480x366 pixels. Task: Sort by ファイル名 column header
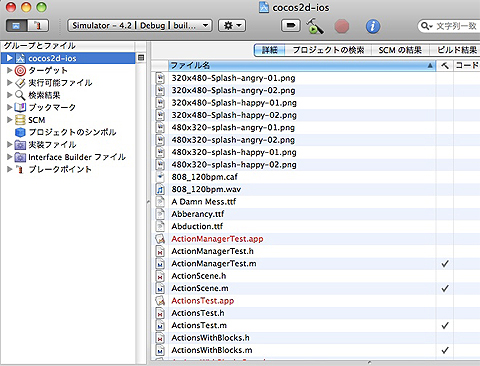(x=302, y=65)
